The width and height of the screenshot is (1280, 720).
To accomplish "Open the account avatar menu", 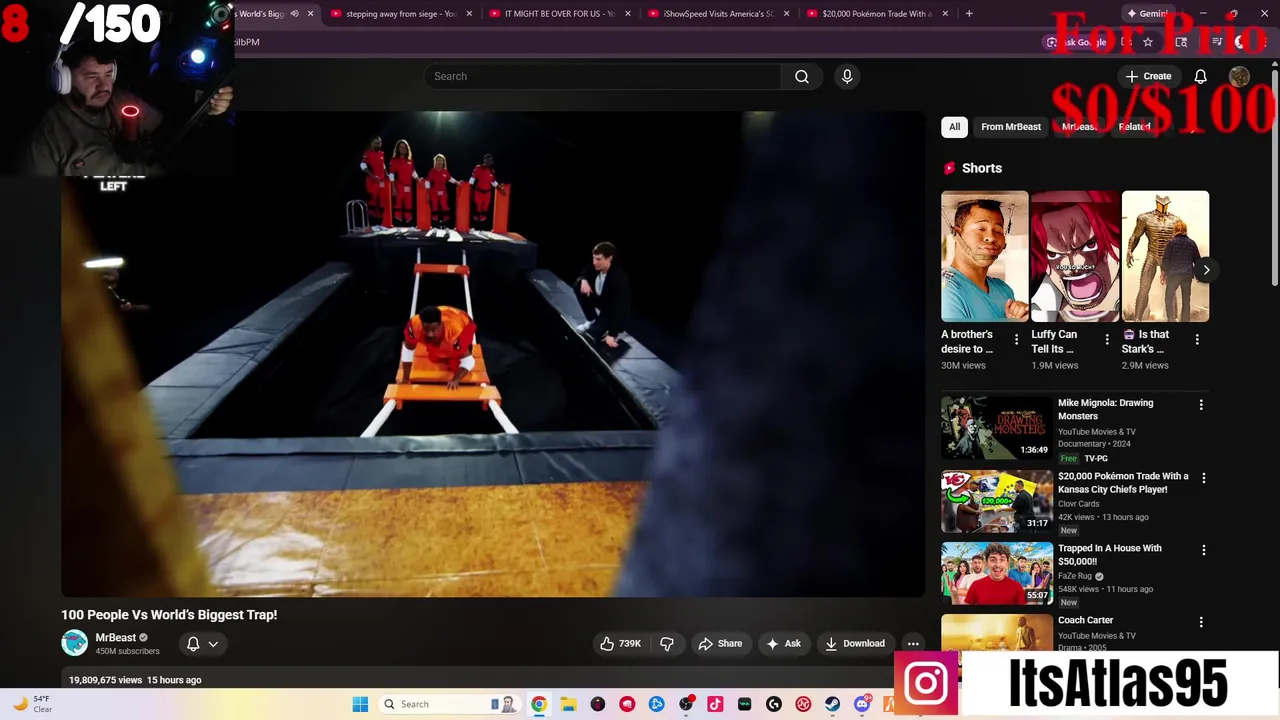I will click(x=1239, y=76).
